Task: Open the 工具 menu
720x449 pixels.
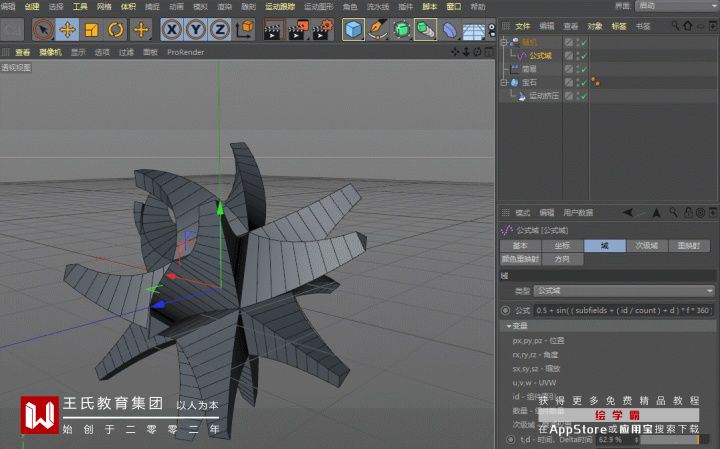Action: [x=80, y=6]
